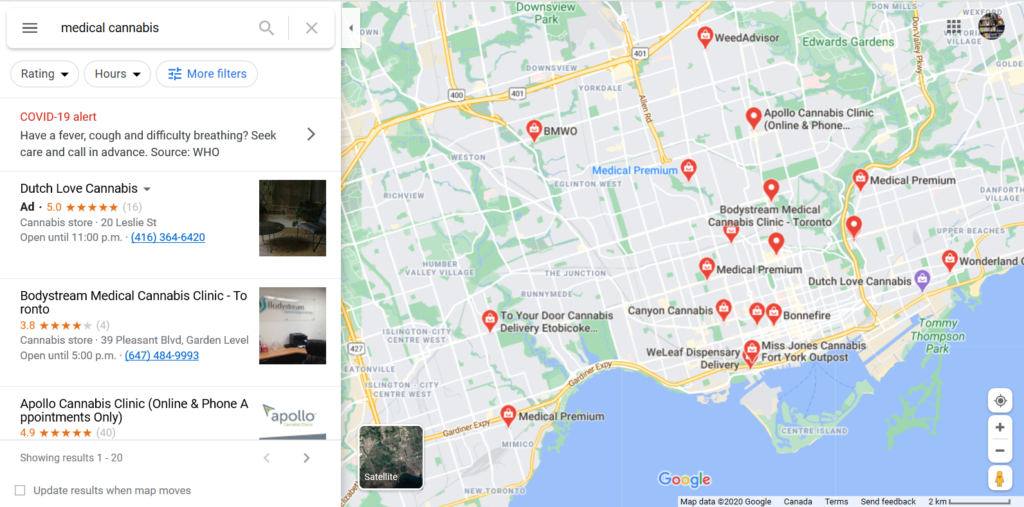Switch to Satellite view thumbnail
This screenshot has height=507, width=1024.
(391, 457)
